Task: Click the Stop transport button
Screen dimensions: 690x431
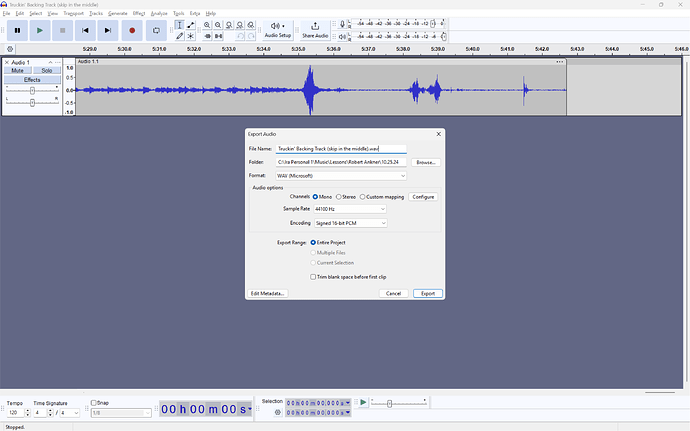Action: pos(62,30)
